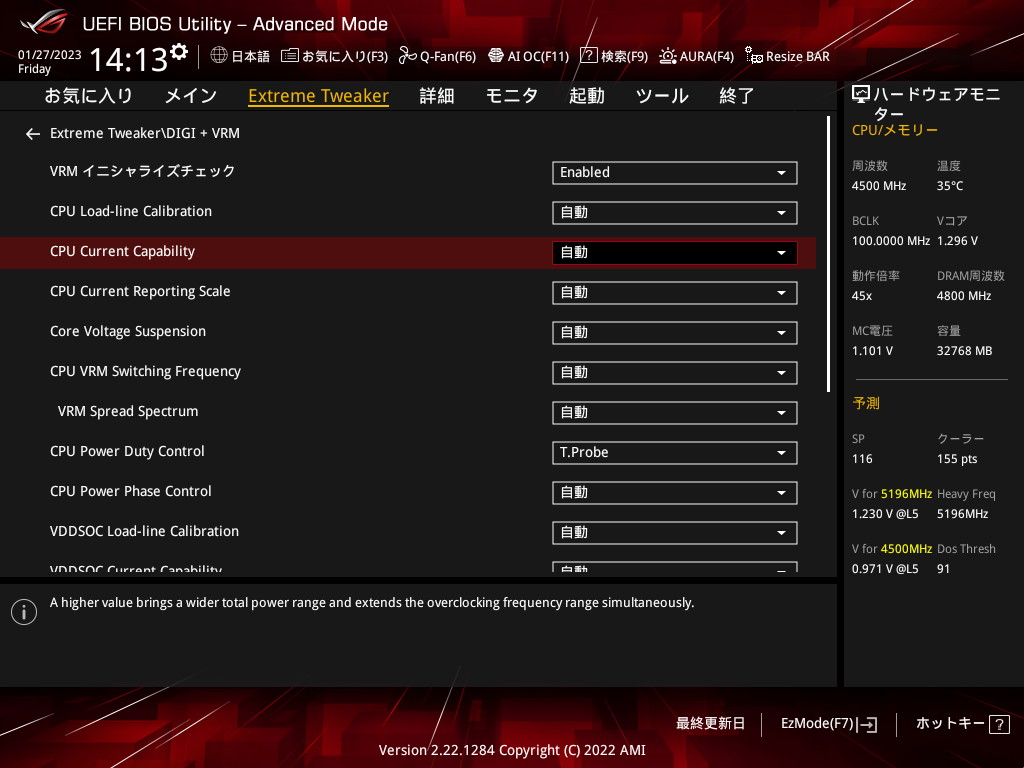
Task: Open CPU VRM Switching Frequency dropdown
Action: click(675, 373)
